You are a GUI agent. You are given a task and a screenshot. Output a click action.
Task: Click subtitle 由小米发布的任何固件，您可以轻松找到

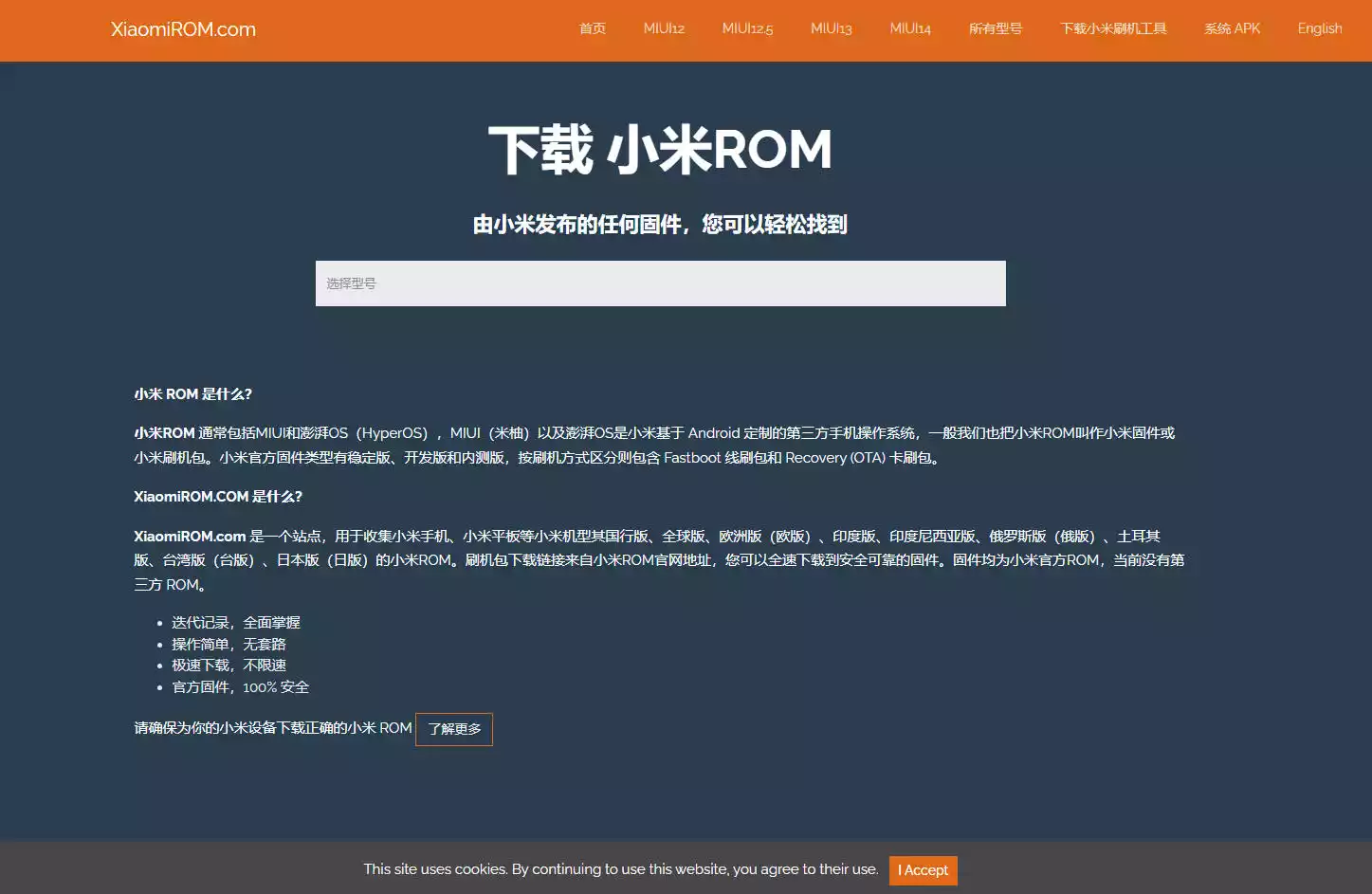[x=661, y=225]
